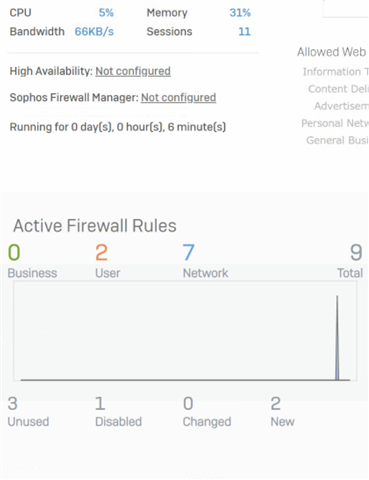Show Disabled firewall rules

click(x=118, y=412)
